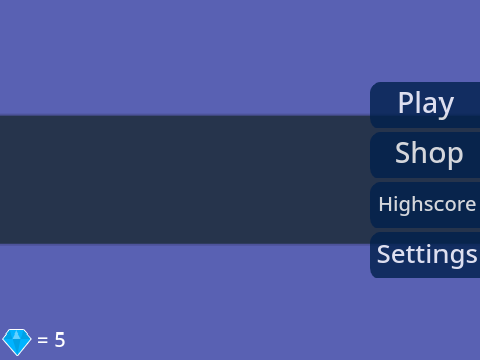This screenshot has height=360, width=480.
Task: Tap the diamond currency icon in the corner
Action: [x=17, y=342]
